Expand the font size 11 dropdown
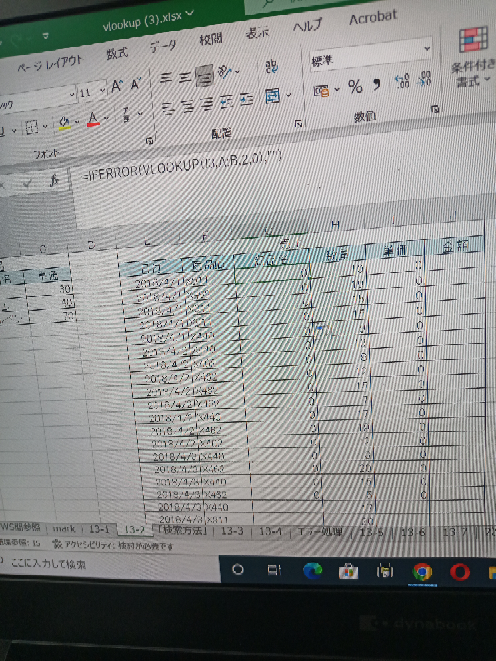496x661 pixels. tap(102, 91)
